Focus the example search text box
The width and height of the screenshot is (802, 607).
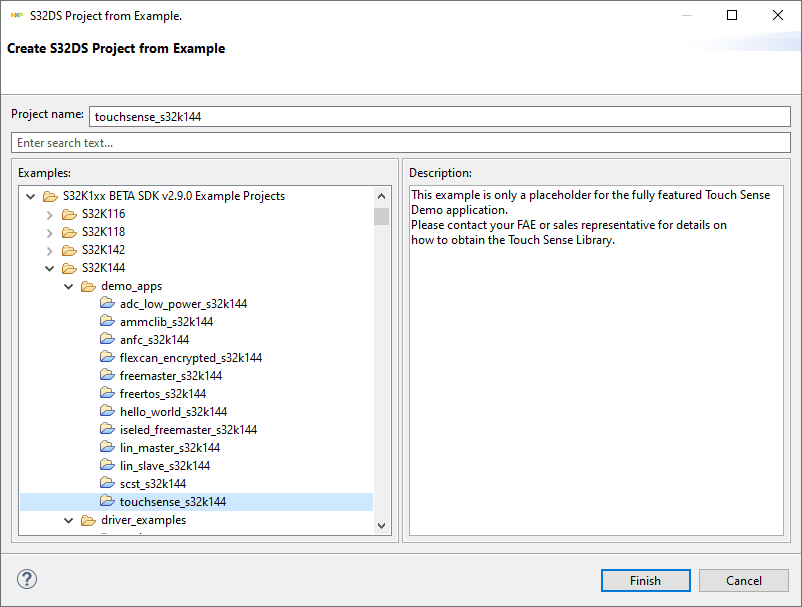[400, 143]
